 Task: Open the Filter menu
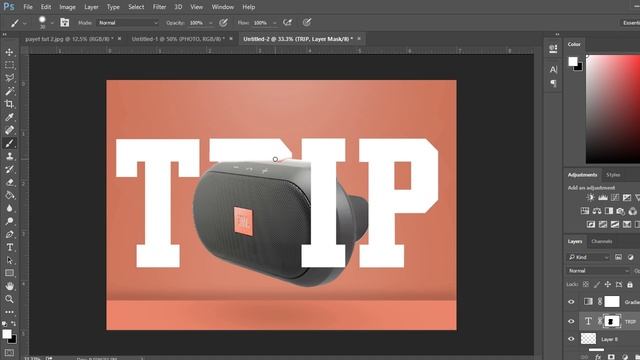click(x=159, y=7)
